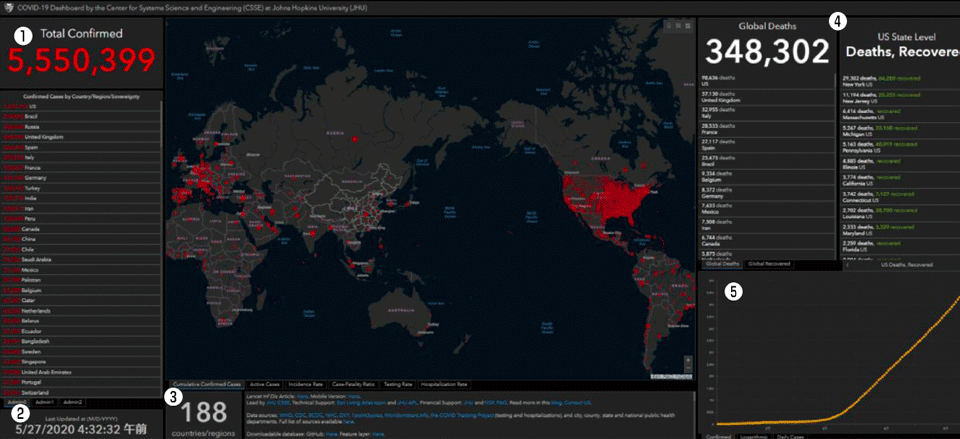This screenshot has height=439, width=960.
Task: Click the California US state row
Action: click(x=900, y=179)
